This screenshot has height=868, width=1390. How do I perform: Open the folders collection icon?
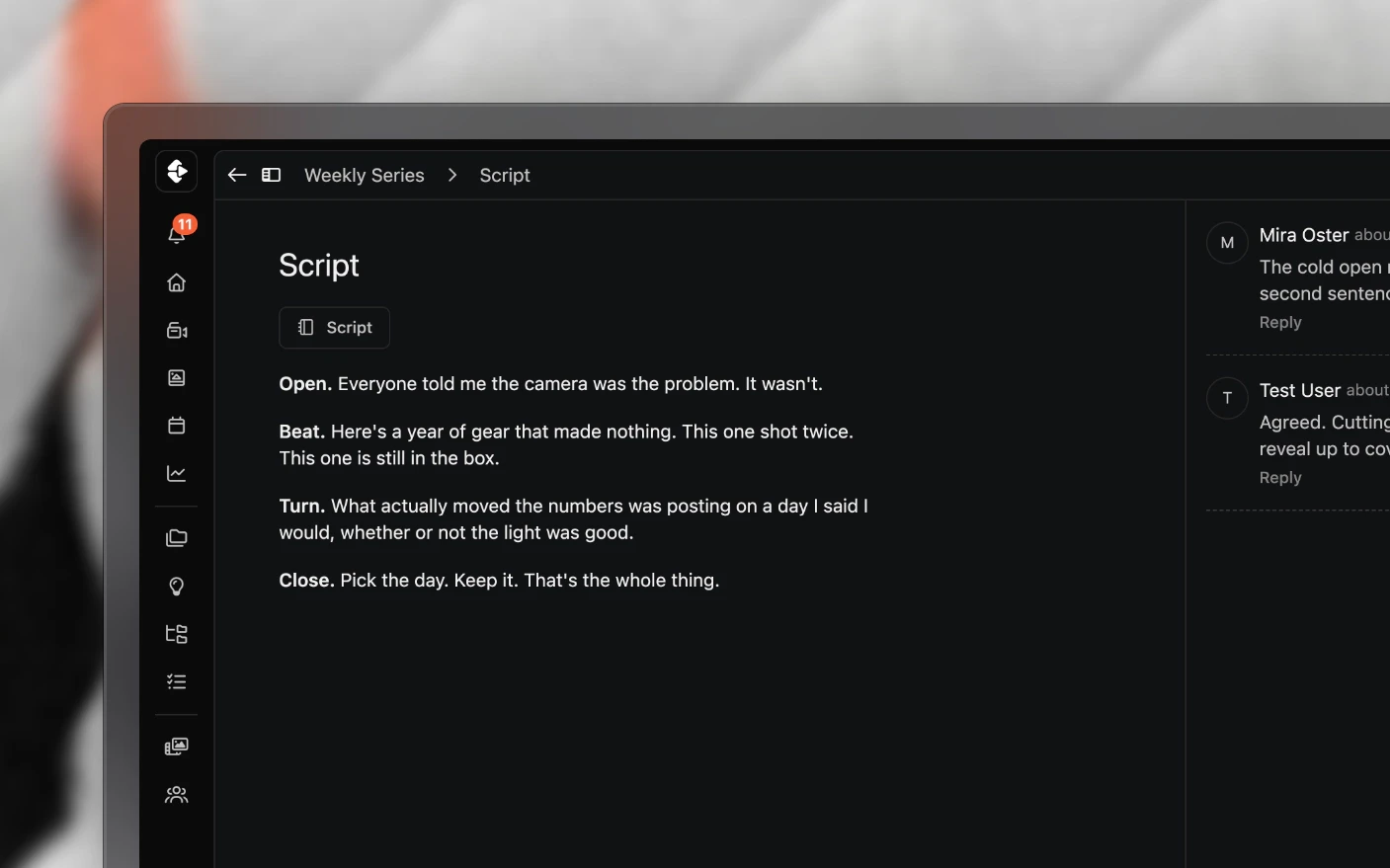pos(177,538)
